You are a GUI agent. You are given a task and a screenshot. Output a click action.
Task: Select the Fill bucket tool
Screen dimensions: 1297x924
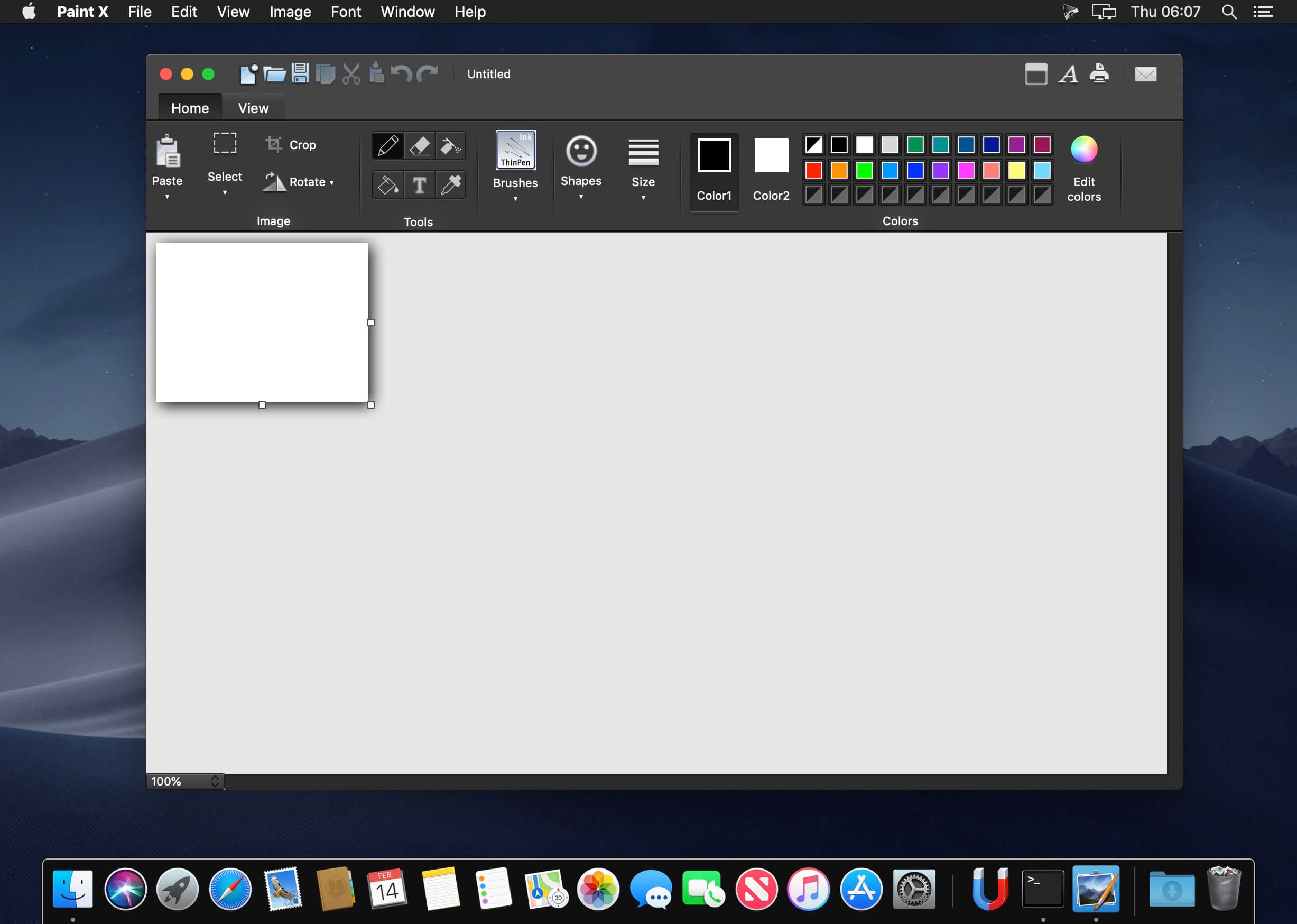tap(388, 185)
